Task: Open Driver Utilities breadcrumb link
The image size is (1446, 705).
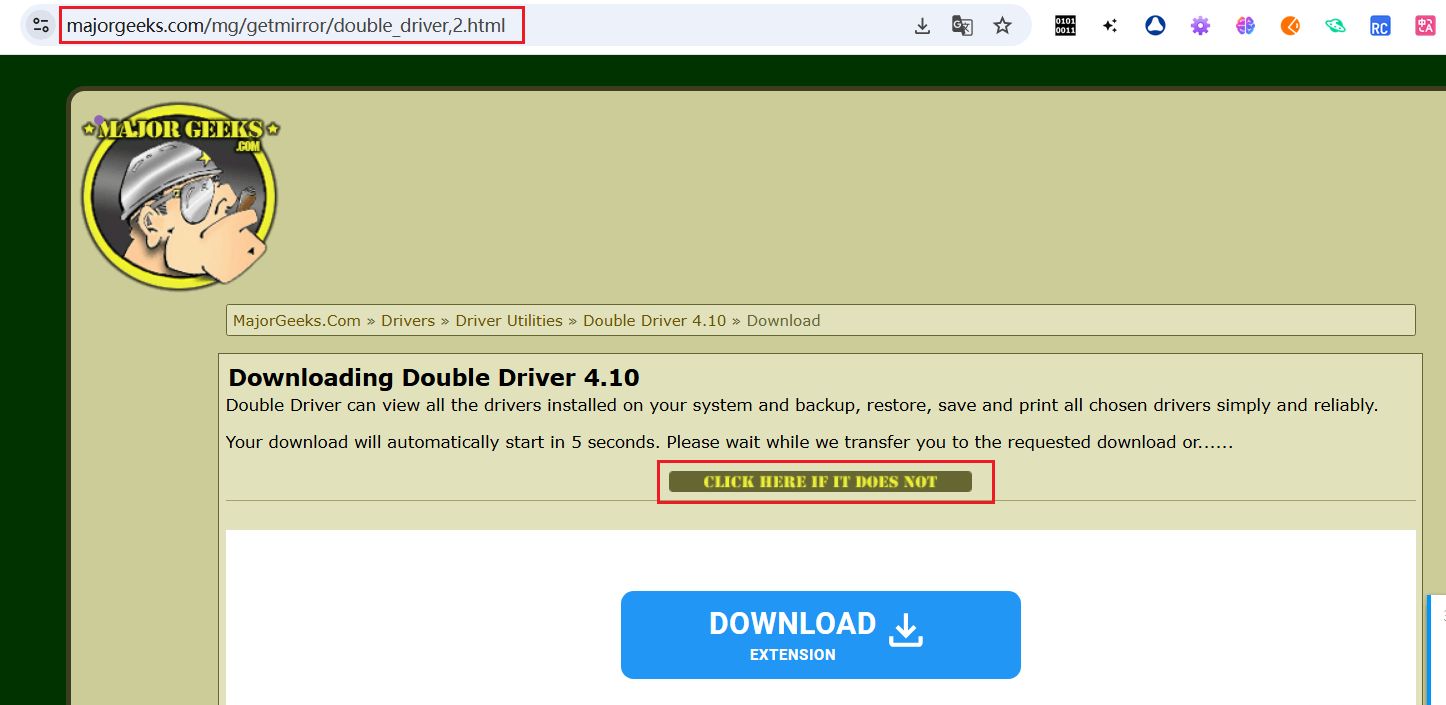Action: point(509,321)
